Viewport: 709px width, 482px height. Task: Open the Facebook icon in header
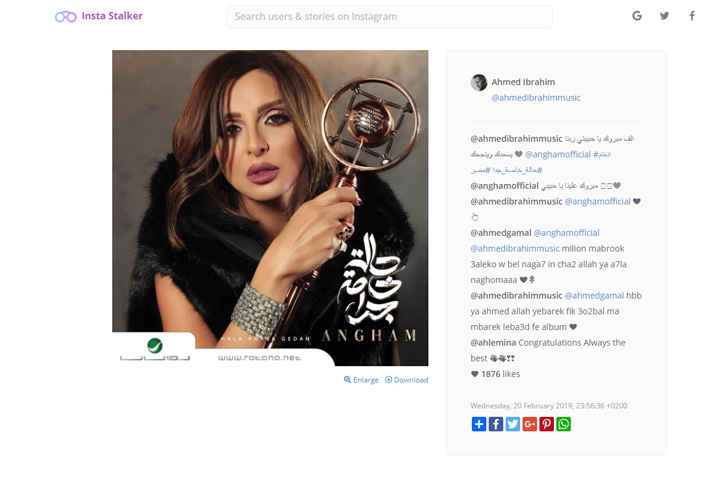[x=692, y=16]
